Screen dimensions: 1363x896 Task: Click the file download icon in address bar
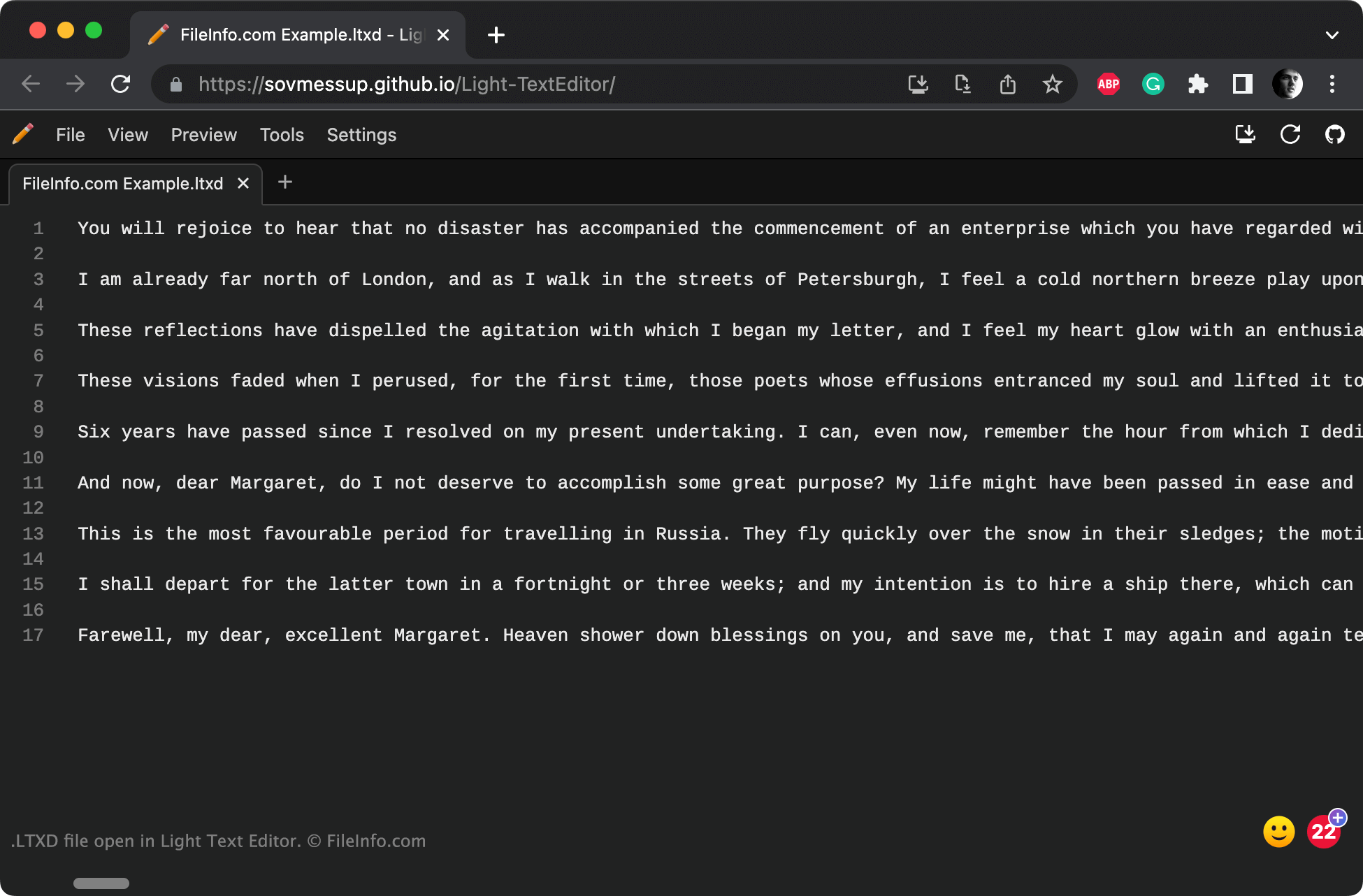point(962,85)
